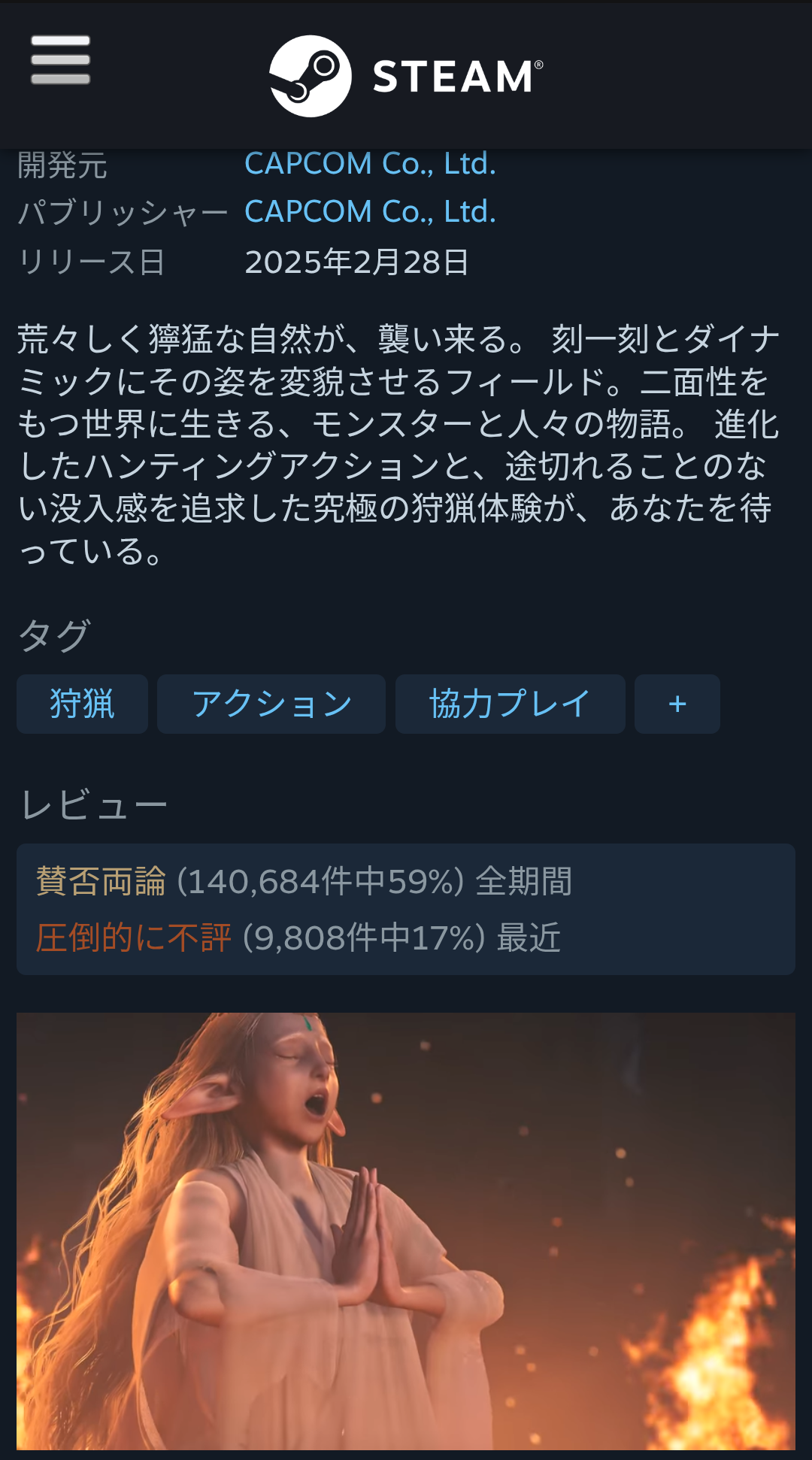This screenshot has height=1460, width=812.
Task: Click the STEAM wordmark text
Action: pyautogui.click(x=458, y=77)
